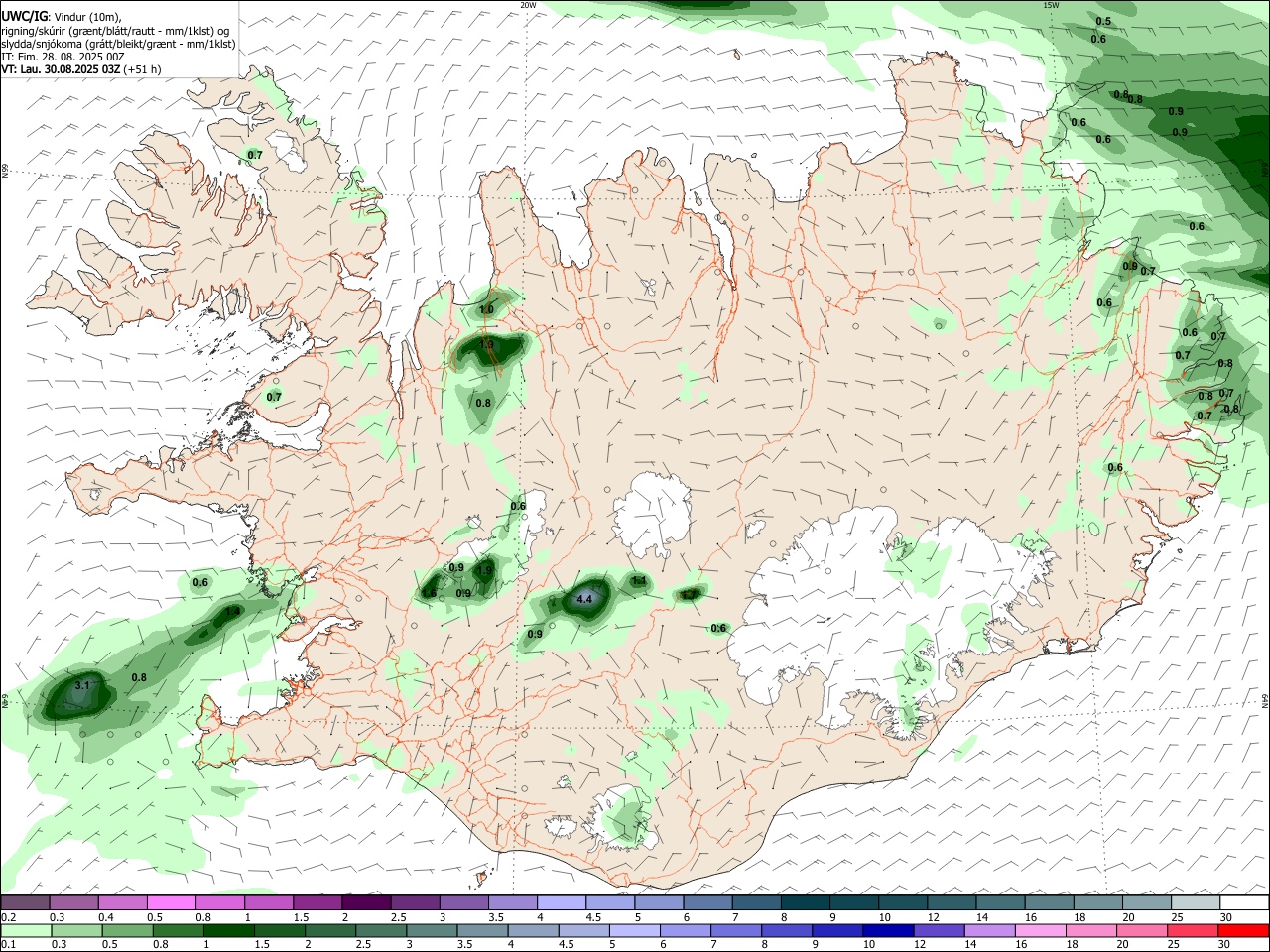Click the light grey 25–30 swatch in the snow legend
Viewport: 1270px width, 952px height.
pyautogui.click(x=1195, y=903)
